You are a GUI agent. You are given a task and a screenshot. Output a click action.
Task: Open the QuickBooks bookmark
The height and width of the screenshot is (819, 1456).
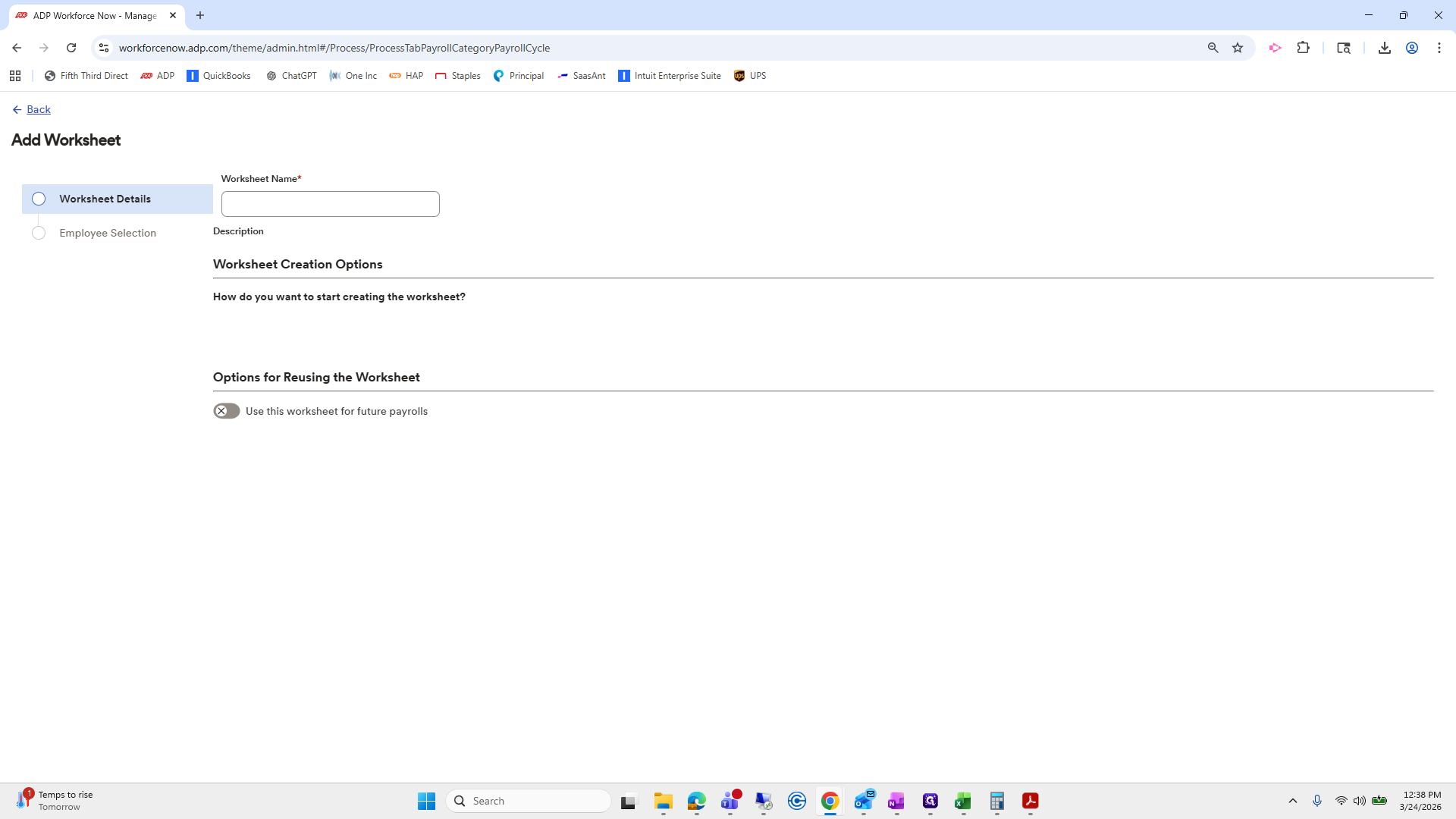218,76
